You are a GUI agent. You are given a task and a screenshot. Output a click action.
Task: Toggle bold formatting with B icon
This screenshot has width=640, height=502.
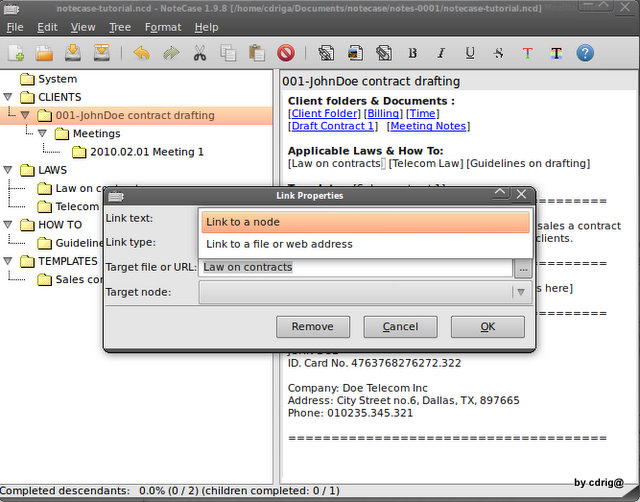tap(413, 53)
